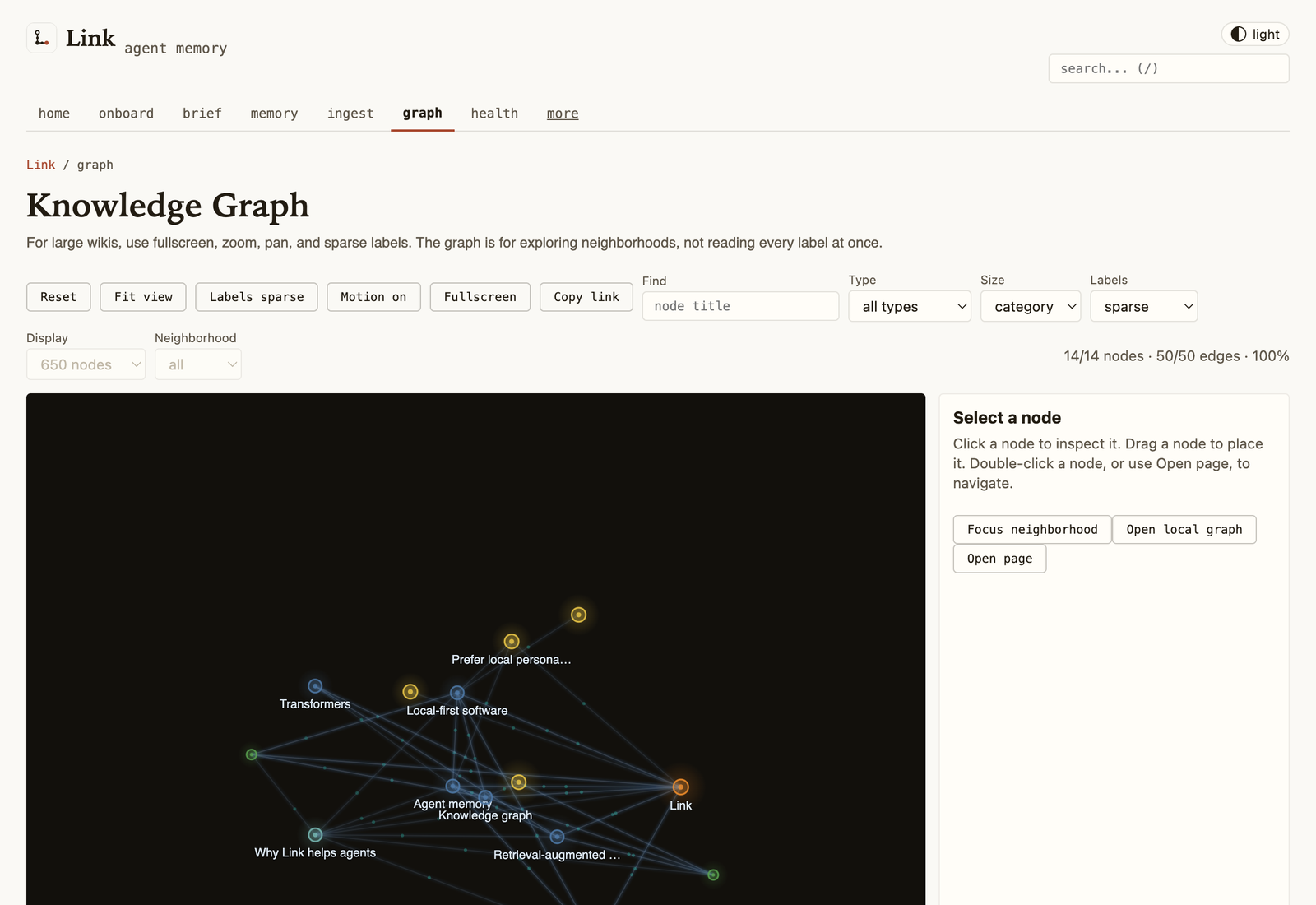The width and height of the screenshot is (1316, 905).
Task: Focus the Find node title field
Action: [x=740, y=306]
